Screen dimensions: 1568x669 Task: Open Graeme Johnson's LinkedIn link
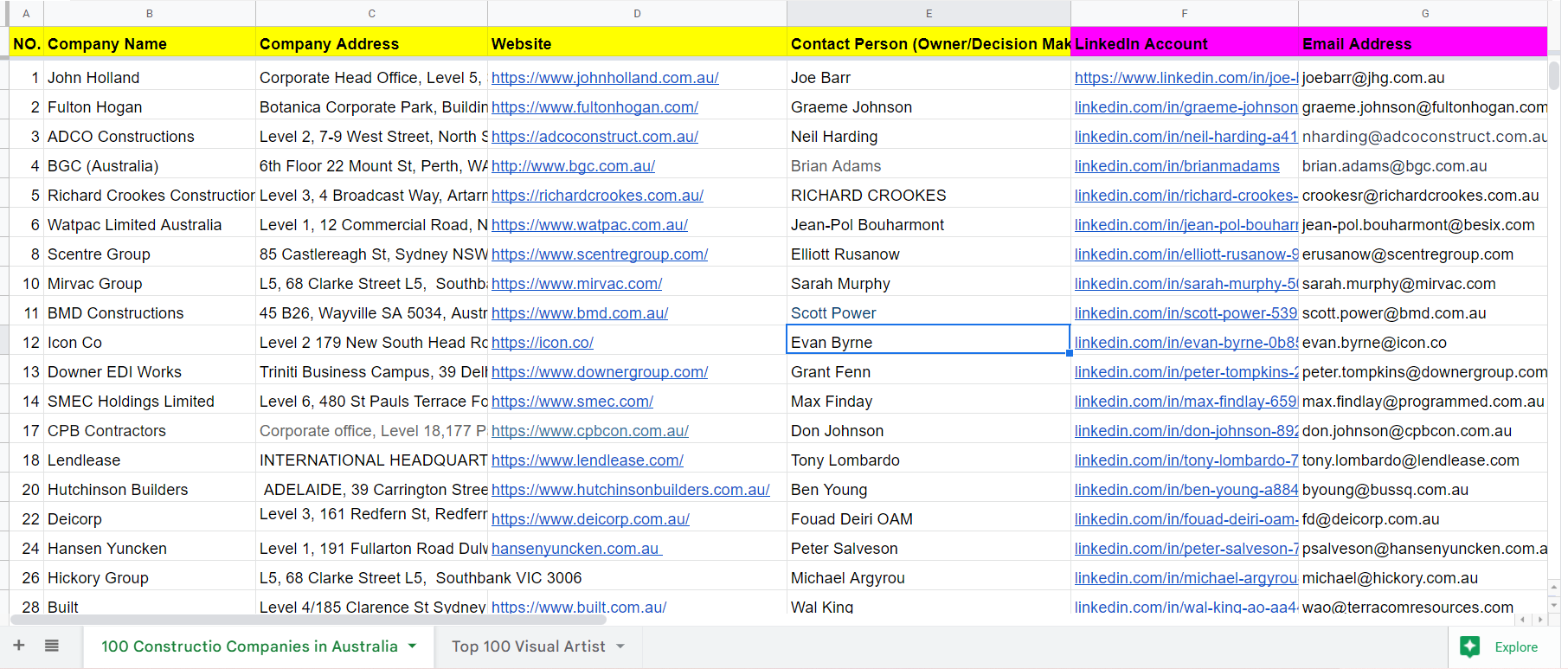click(x=1186, y=107)
